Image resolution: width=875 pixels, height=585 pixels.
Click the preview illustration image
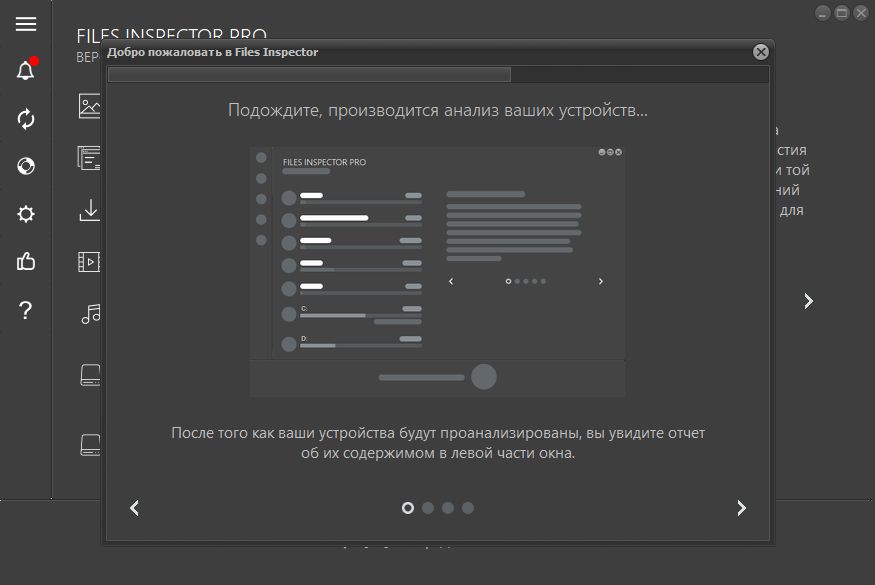[x=438, y=272]
